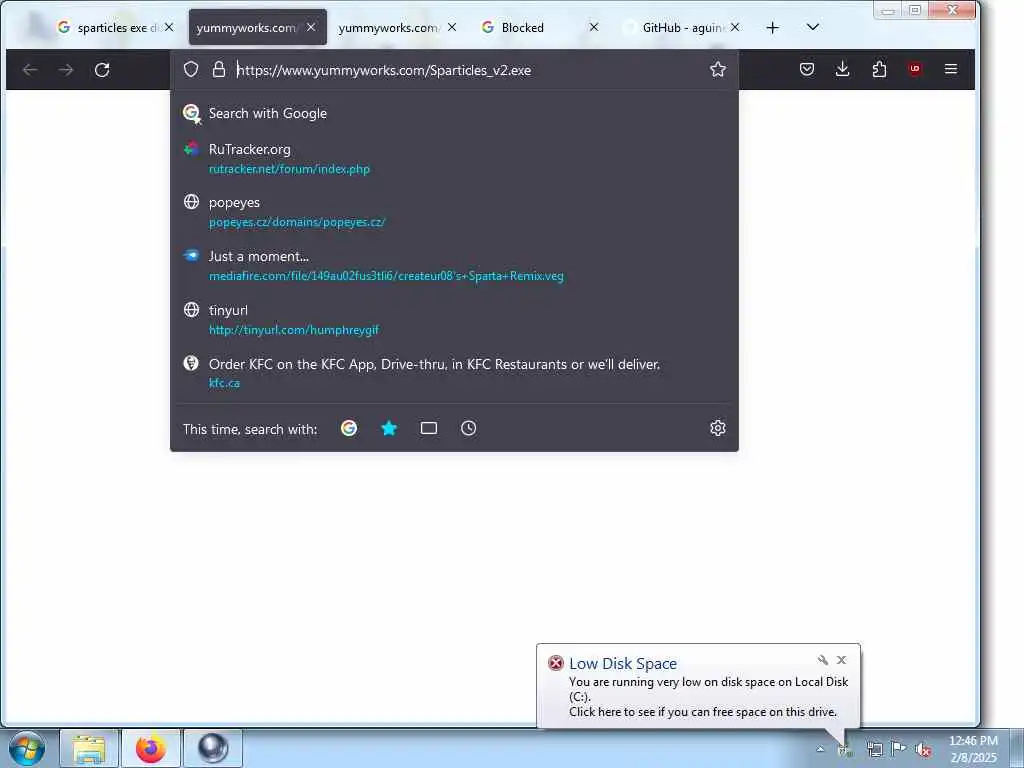Switch to GitHub - aguin tab
Screen dimensions: 1024x768
click(682, 27)
